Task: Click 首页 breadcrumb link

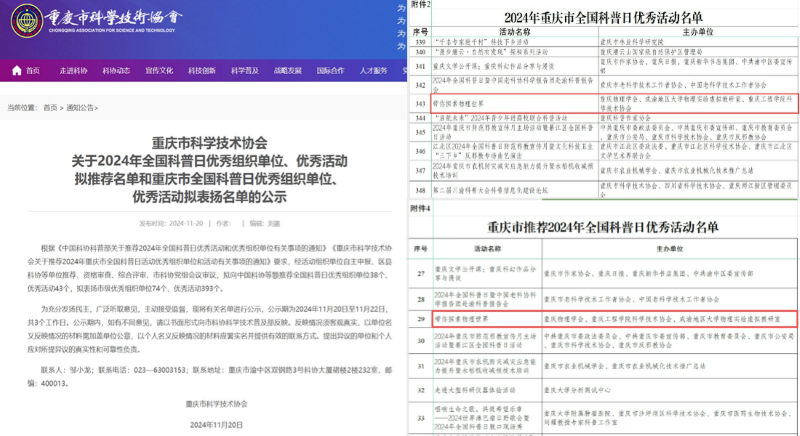Action: [50, 107]
